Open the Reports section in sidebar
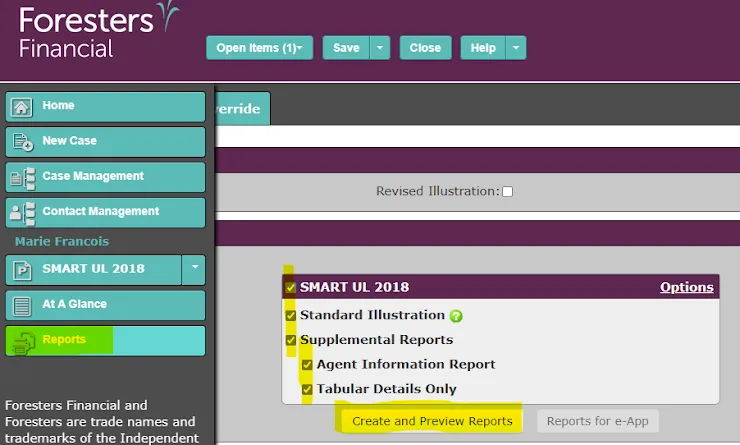The height and width of the screenshot is (445, 740). [x=105, y=341]
